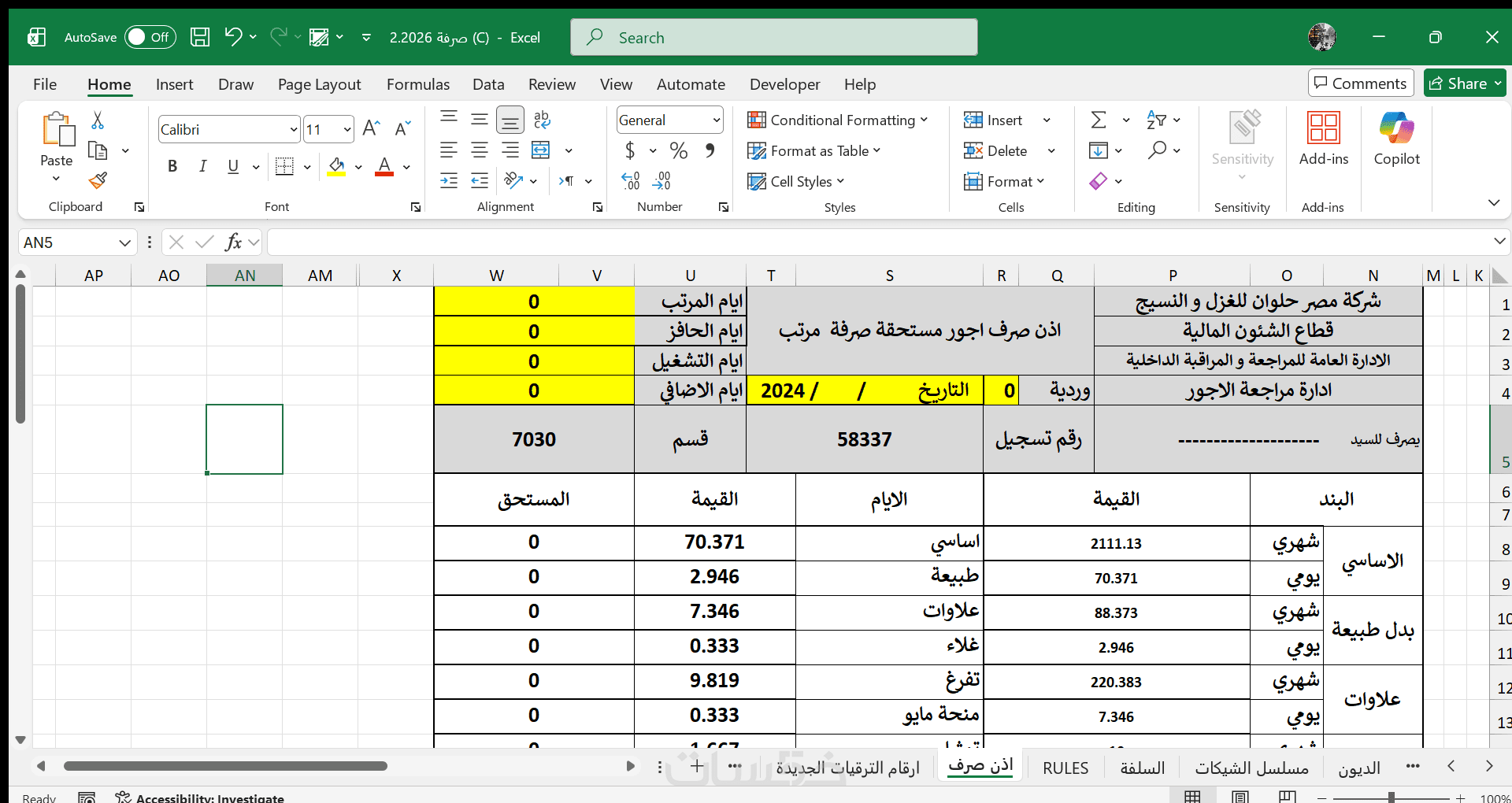This screenshot has width=1512, height=803.
Task: Click the Clear eraser icon
Action: click(x=1099, y=181)
